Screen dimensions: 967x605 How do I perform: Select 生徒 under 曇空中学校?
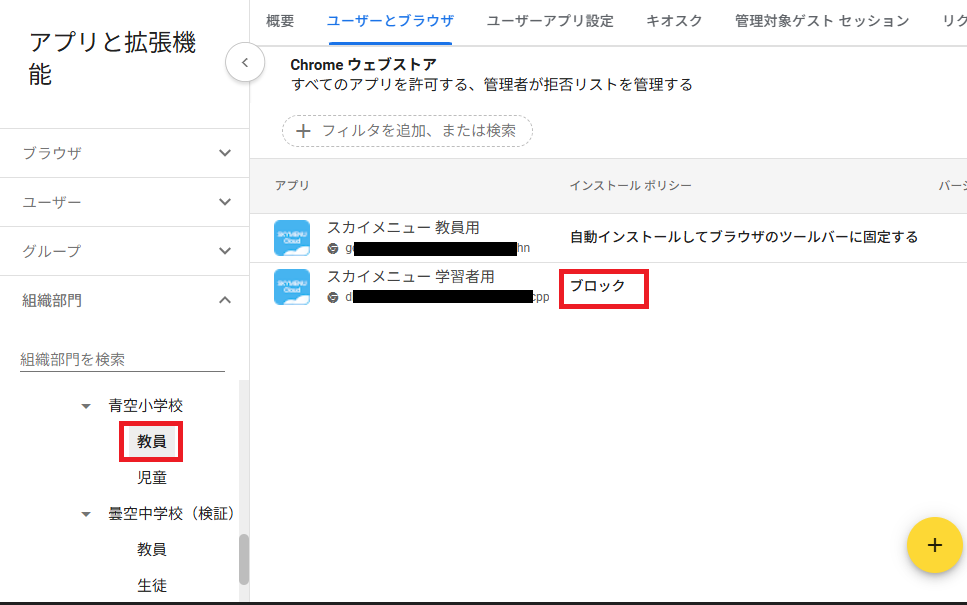(x=152, y=586)
